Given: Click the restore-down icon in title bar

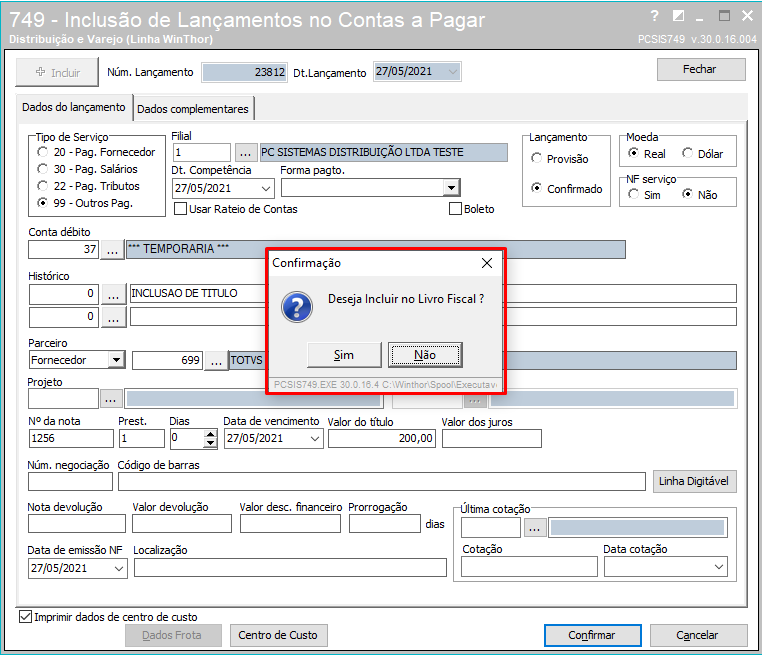Looking at the screenshot, I should [x=678, y=16].
